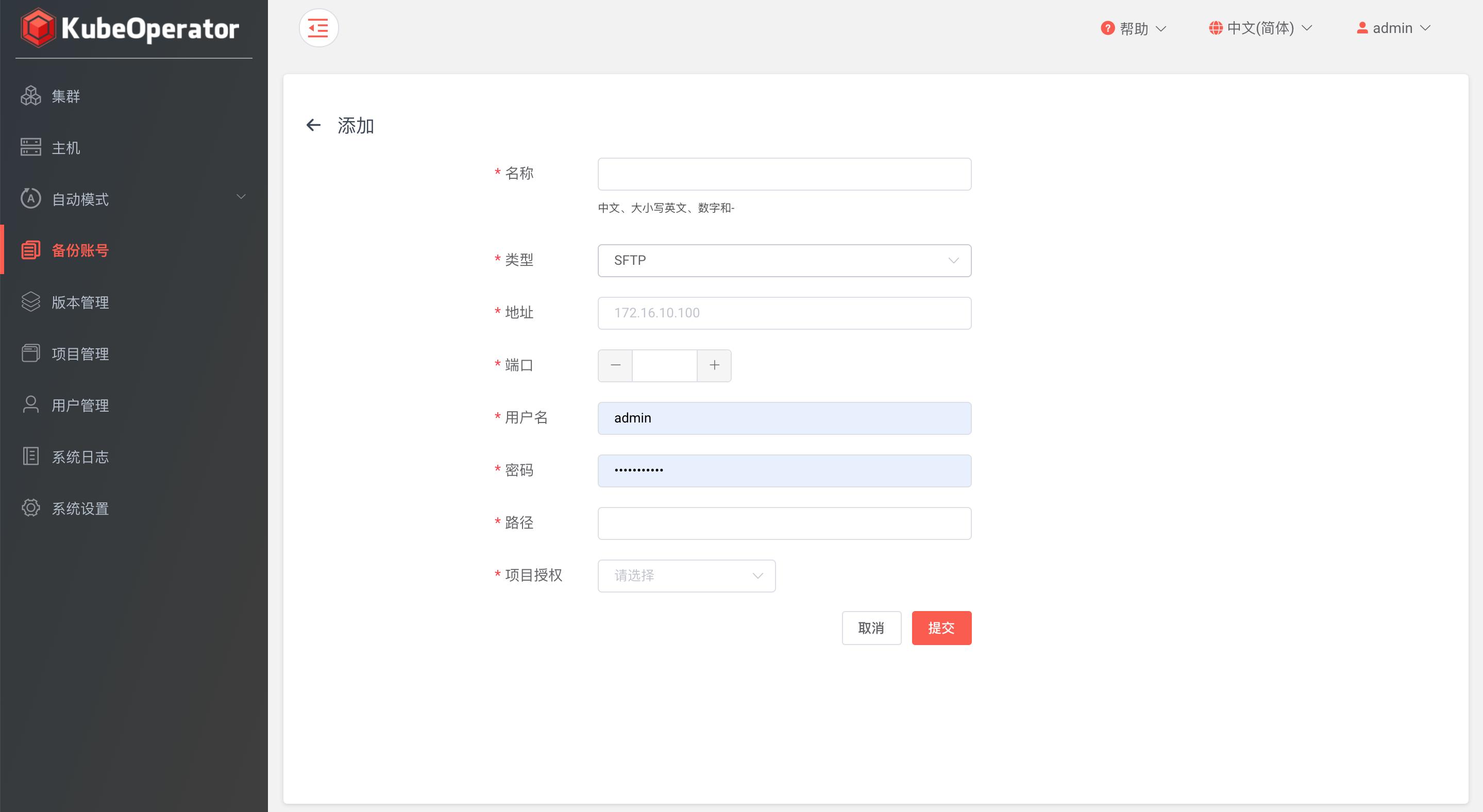The width and height of the screenshot is (1483, 812).
Task: Click the 项目管理 window icon
Action: [30, 353]
